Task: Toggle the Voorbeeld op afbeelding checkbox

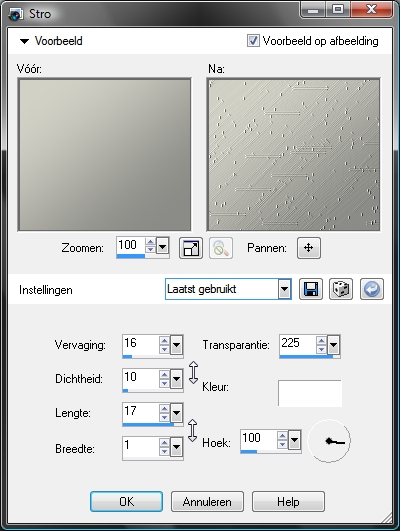Action: click(253, 41)
